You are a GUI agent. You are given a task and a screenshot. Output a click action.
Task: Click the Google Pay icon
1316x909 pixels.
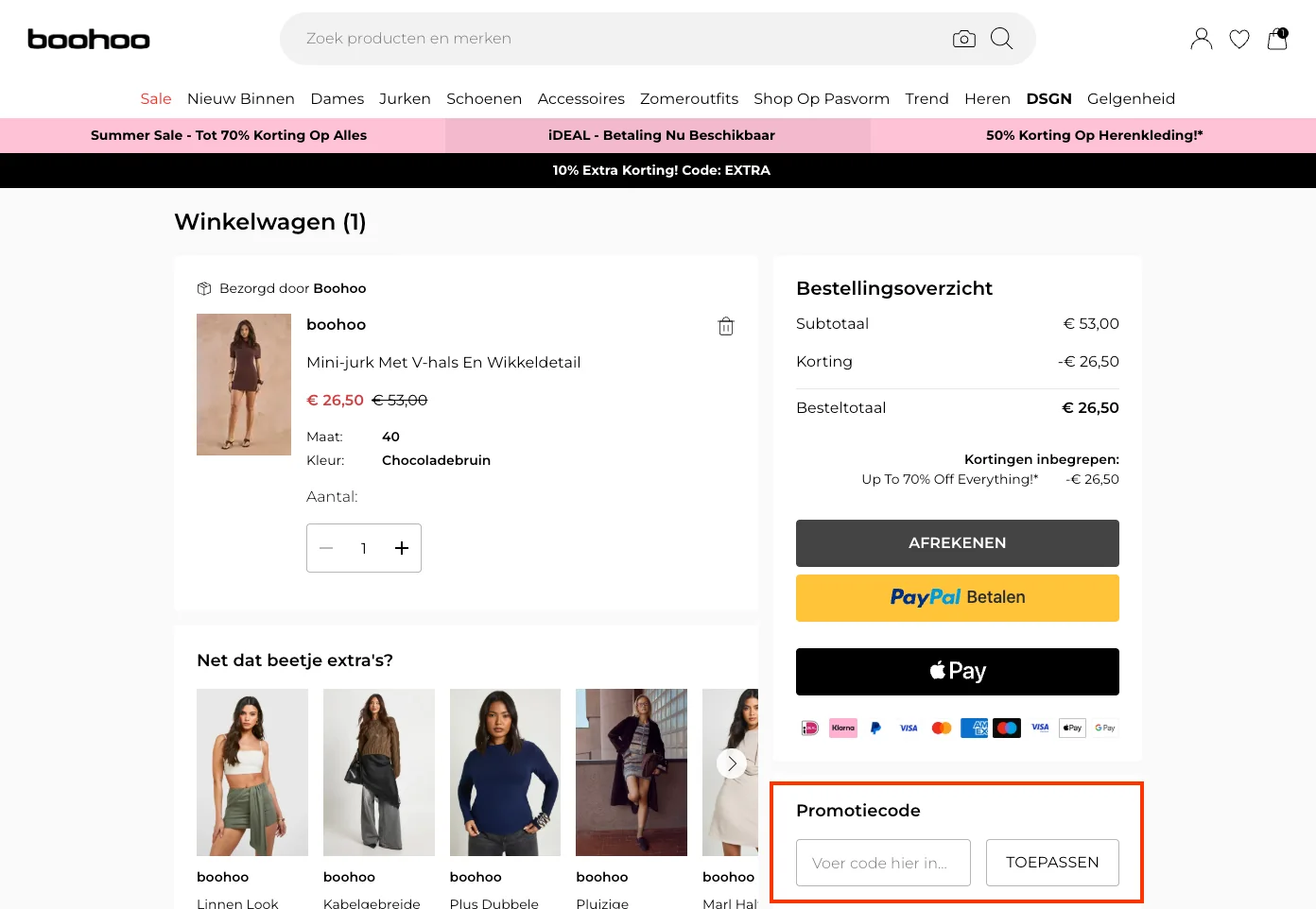(x=1105, y=728)
